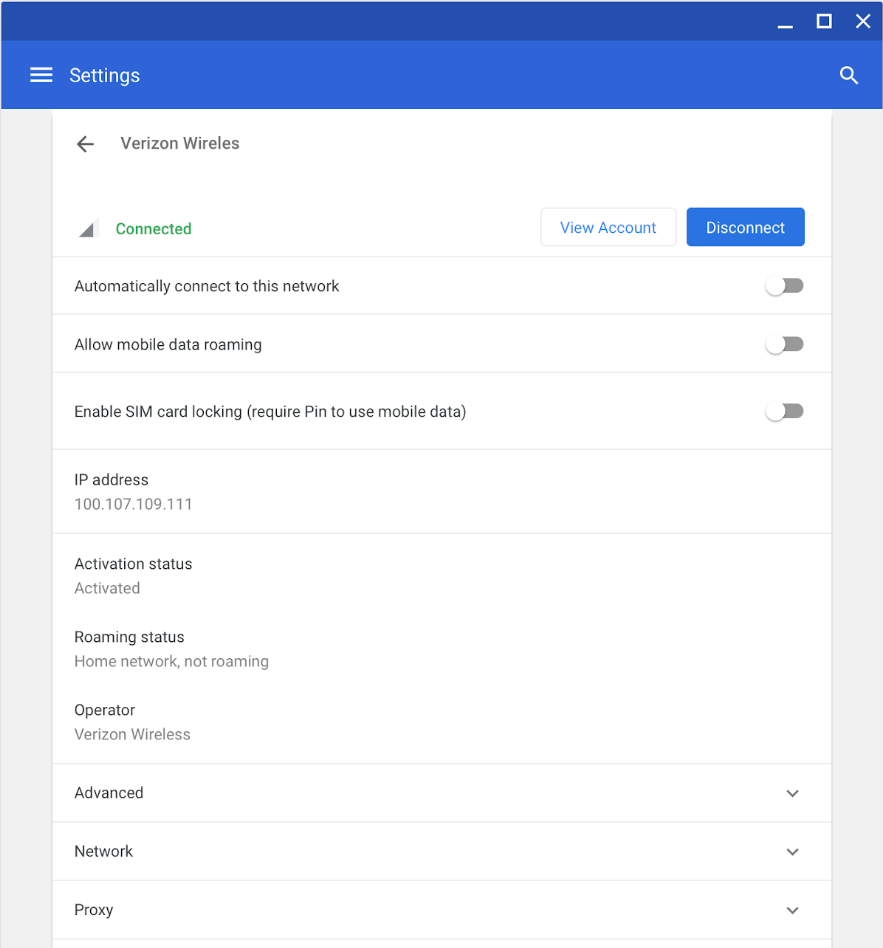Click the Settings title text

click(x=105, y=76)
